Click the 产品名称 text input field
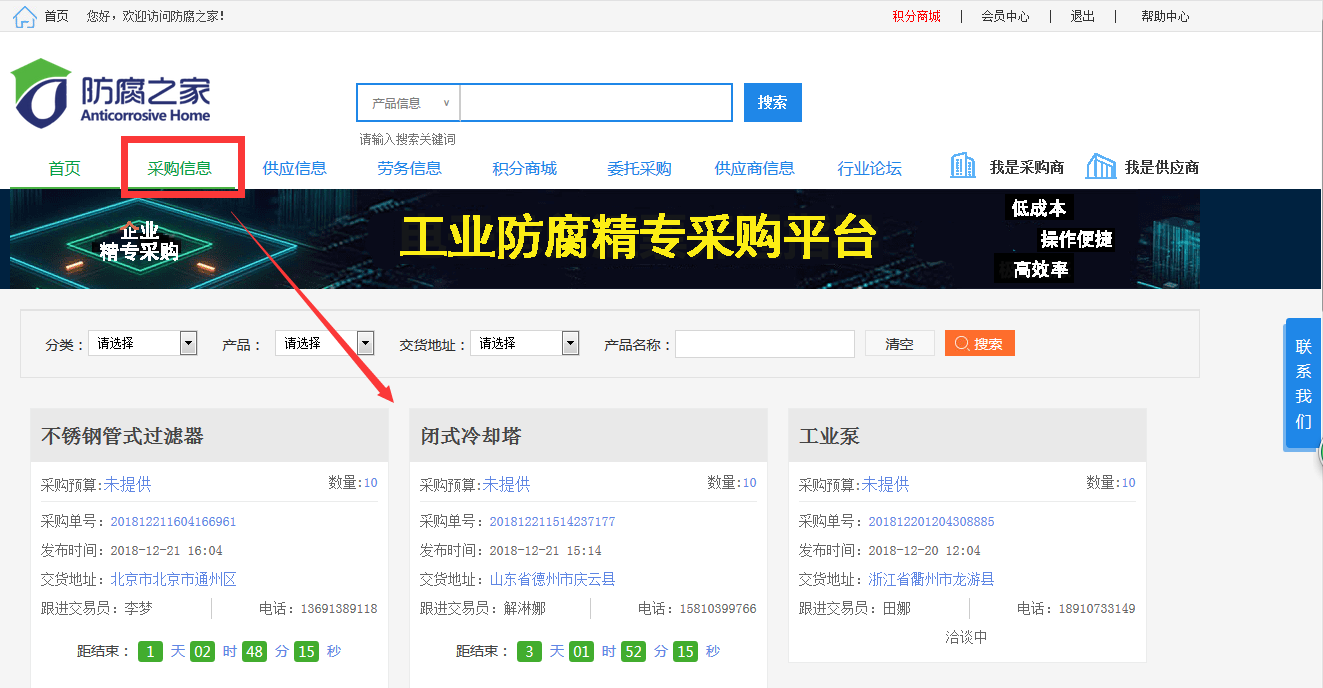This screenshot has height=688, width=1323. click(x=764, y=344)
